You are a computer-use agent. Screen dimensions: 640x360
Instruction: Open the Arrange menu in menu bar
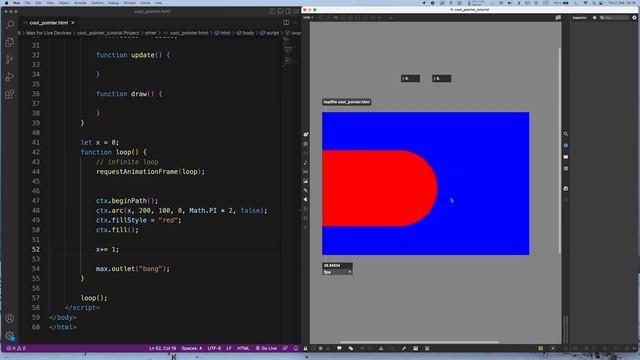point(80,3)
